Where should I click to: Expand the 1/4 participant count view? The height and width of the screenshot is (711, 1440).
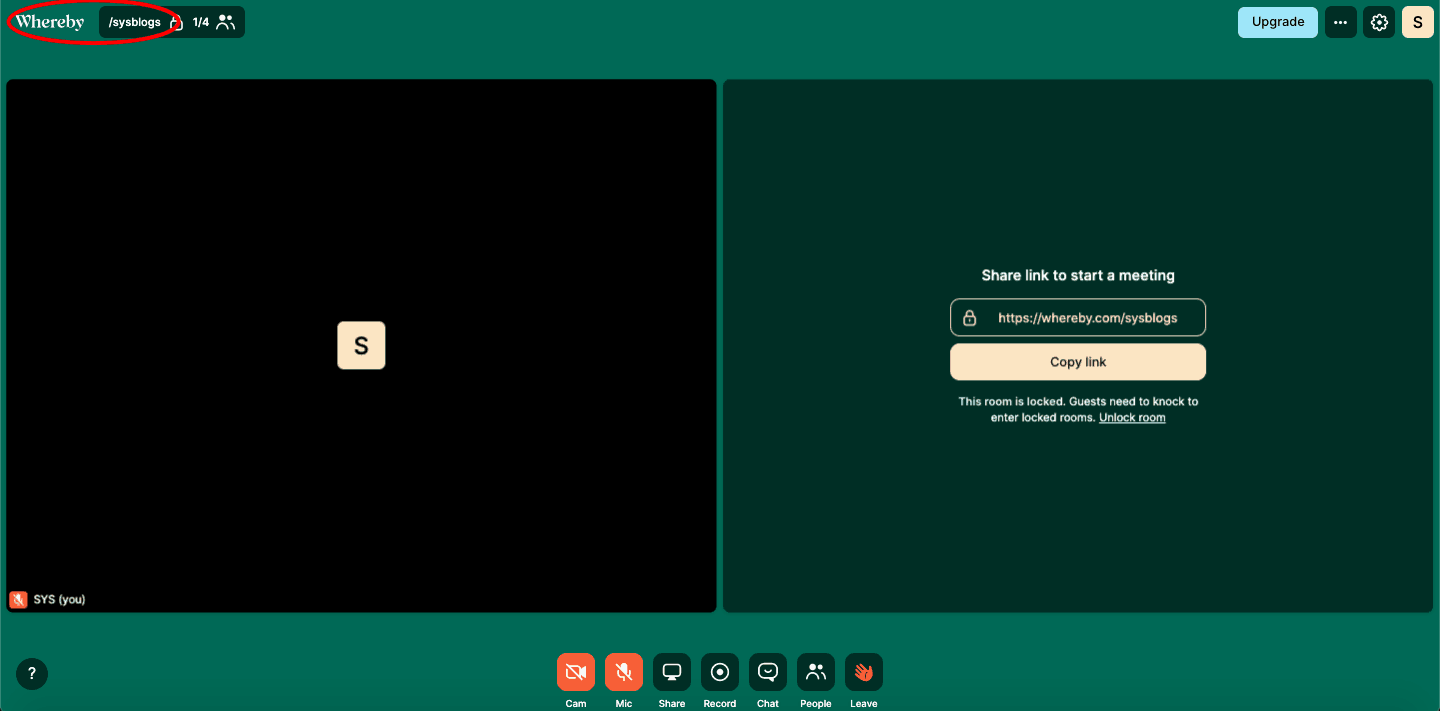pyautogui.click(x=212, y=21)
